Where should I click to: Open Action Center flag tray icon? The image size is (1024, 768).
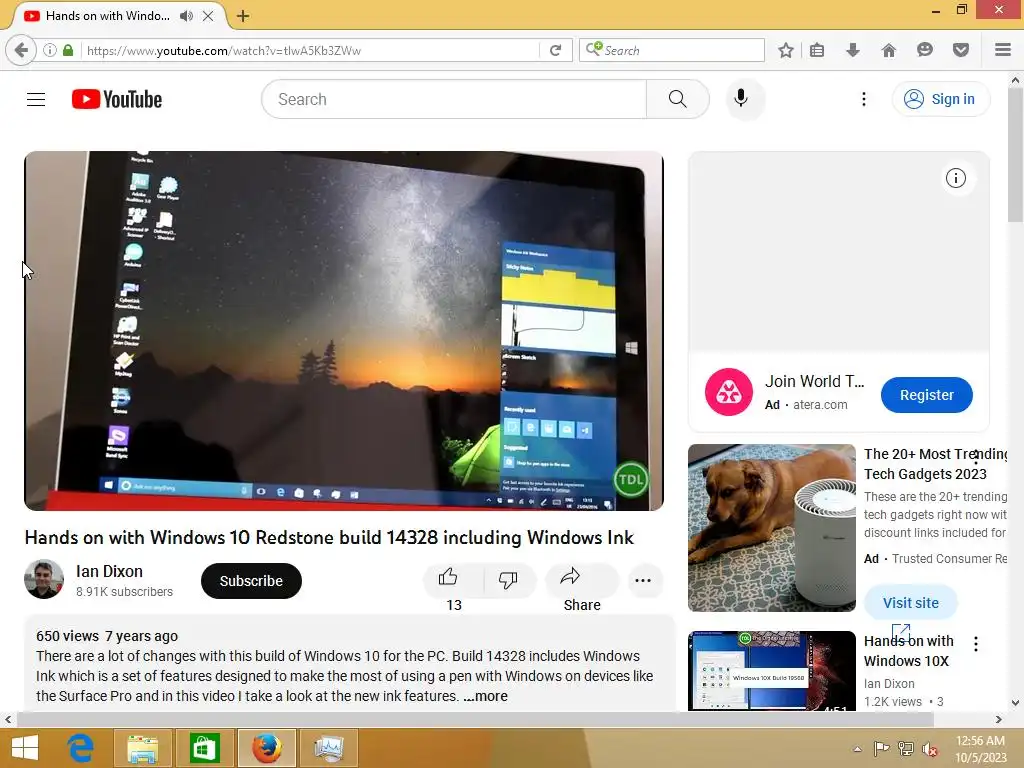(x=881, y=749)
